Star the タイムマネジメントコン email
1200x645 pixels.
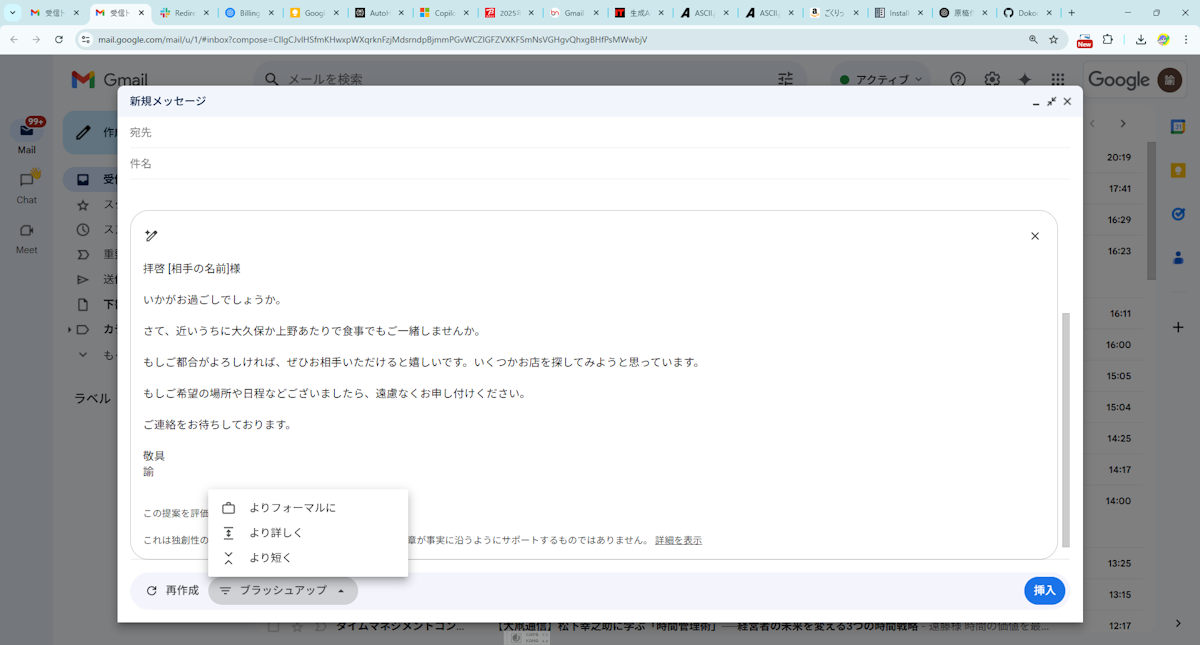click(x=297, y=627)
